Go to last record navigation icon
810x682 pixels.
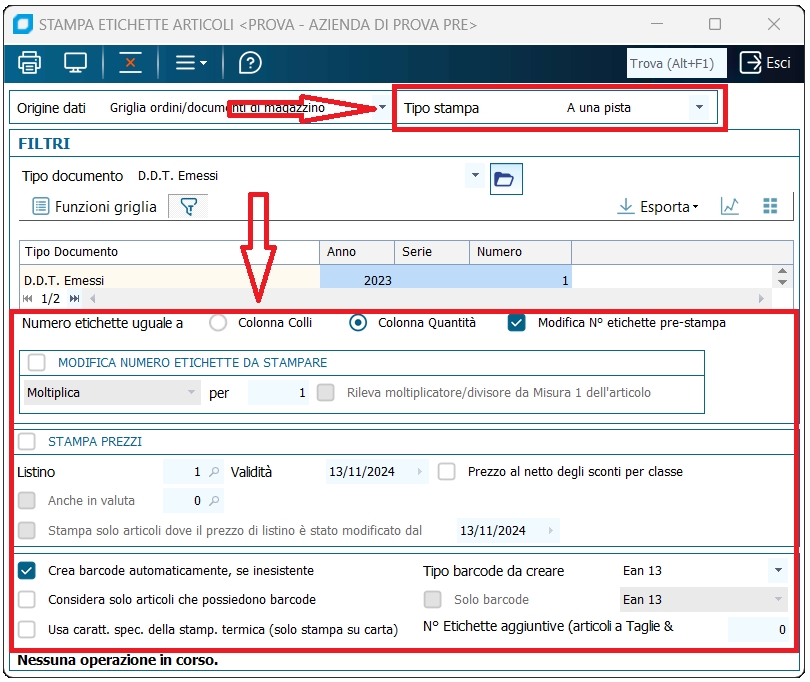coord(74,299)
